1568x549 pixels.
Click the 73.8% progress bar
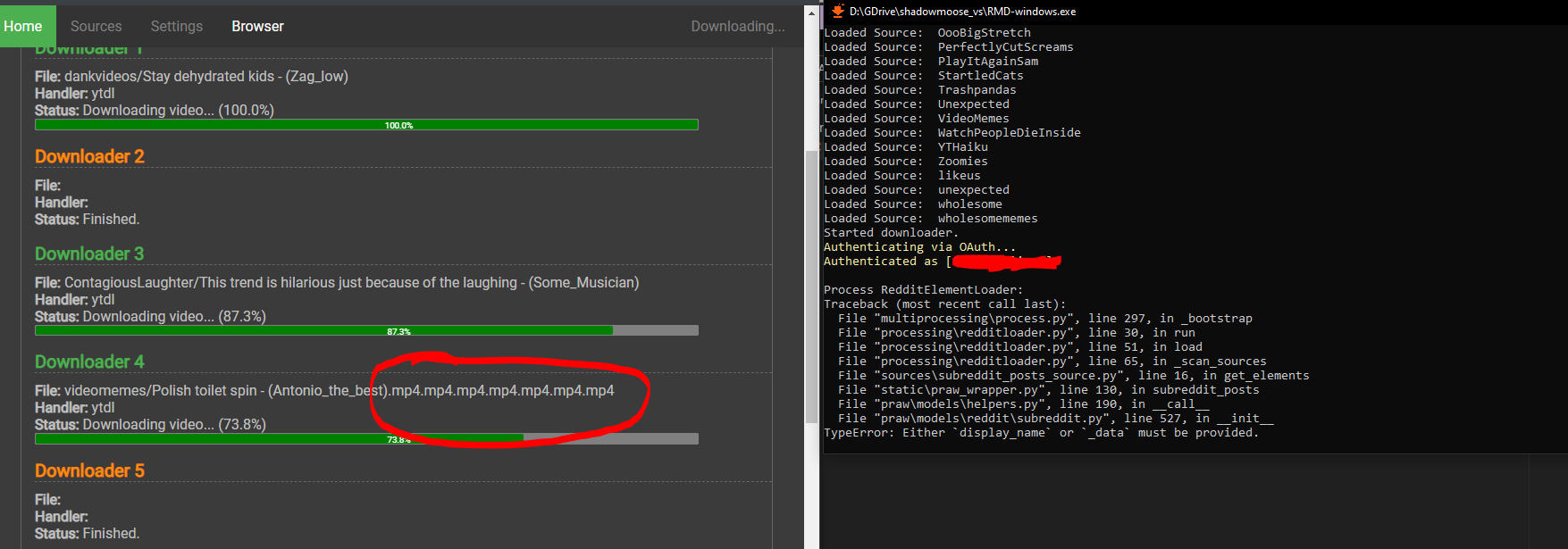[366, 439]
